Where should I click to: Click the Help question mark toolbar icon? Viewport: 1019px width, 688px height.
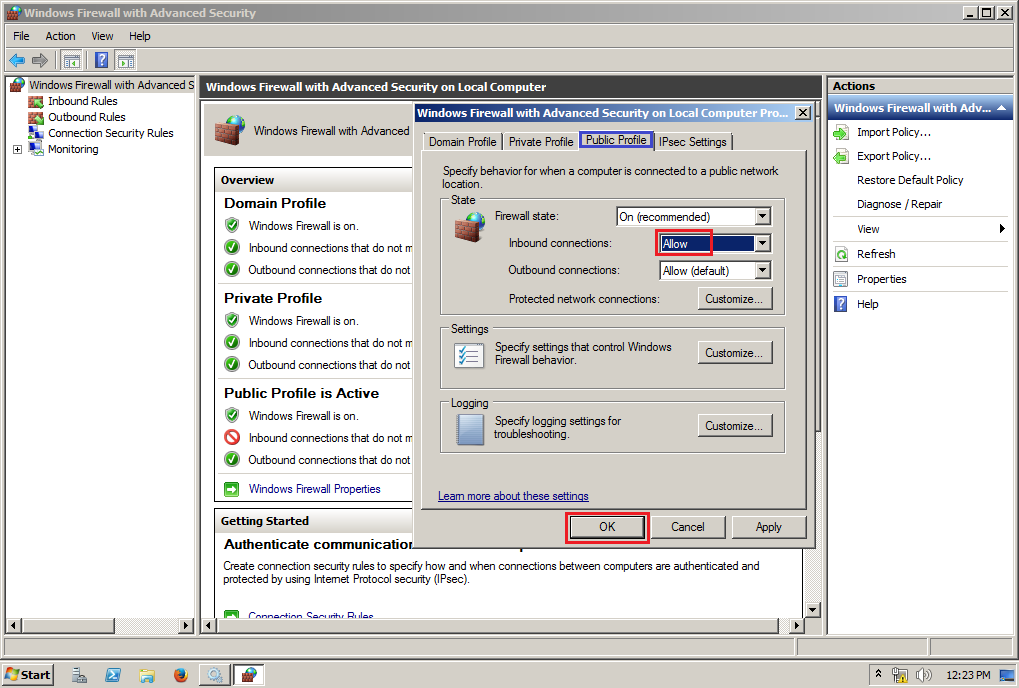100,60
